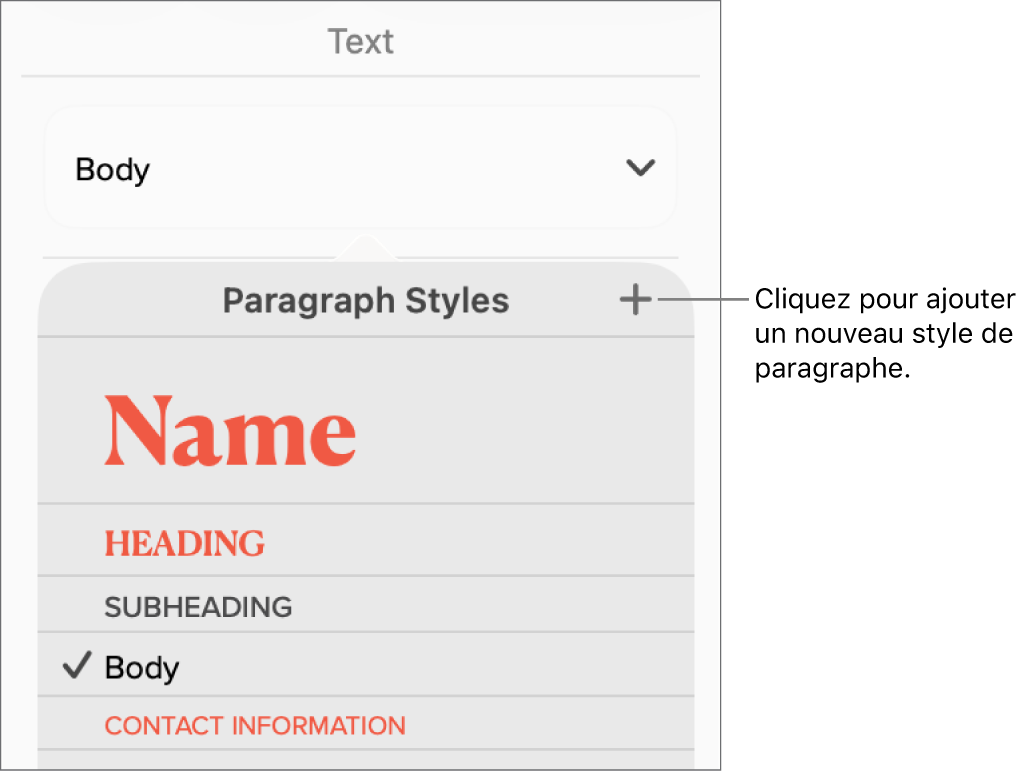
Task: Click the Paragraph Styles header
Action: pos(366,299)
